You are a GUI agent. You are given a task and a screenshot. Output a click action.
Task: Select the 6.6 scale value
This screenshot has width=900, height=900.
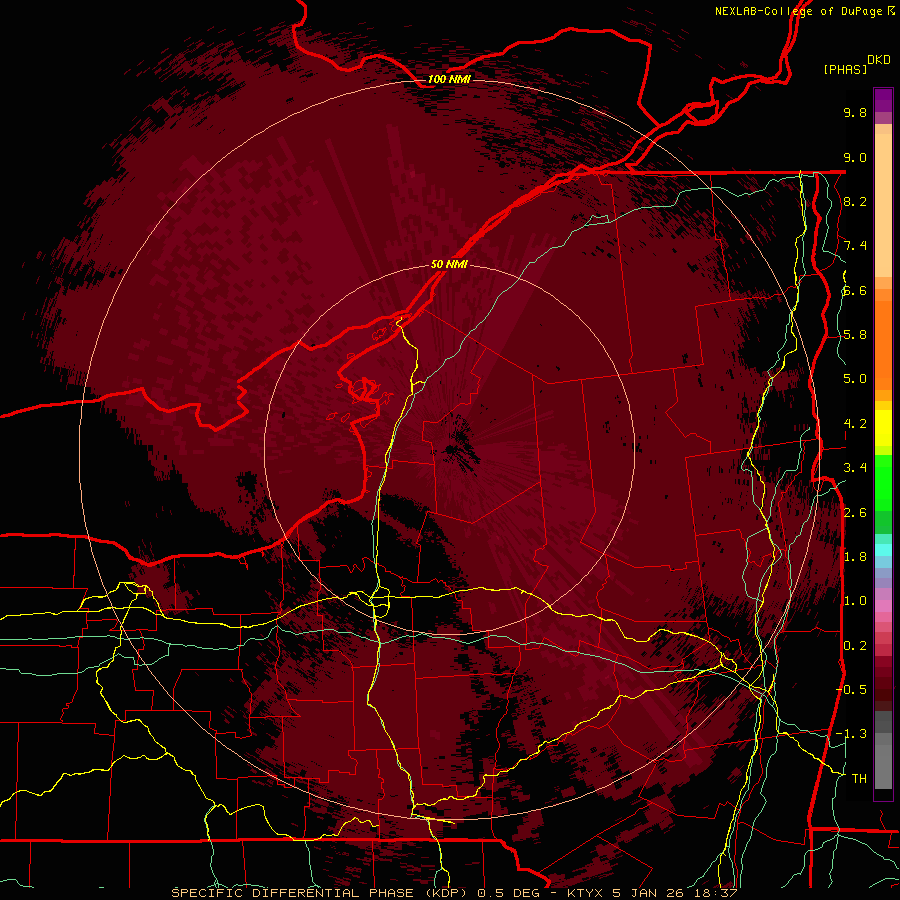pyautogui.click(x=855, y=290)
